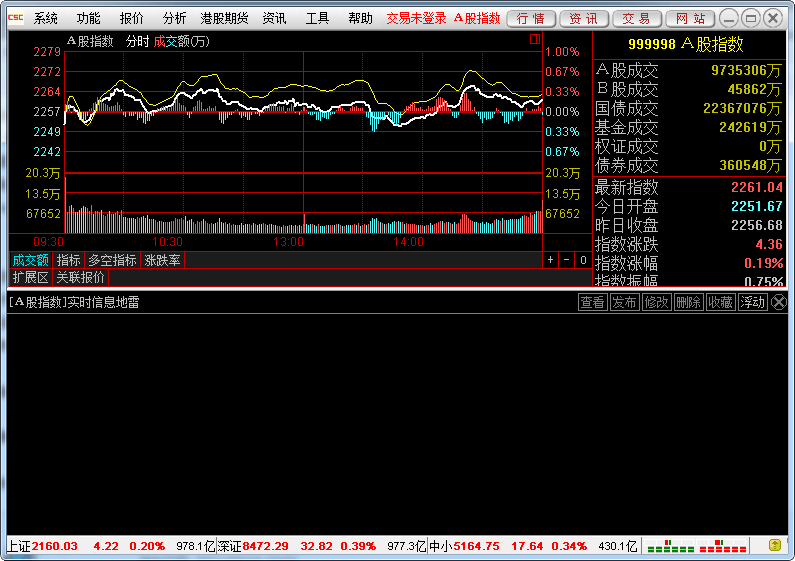The image size is (795, 561).
Task: Click the 基金成交 value 242619万
Action: [750, 127]
